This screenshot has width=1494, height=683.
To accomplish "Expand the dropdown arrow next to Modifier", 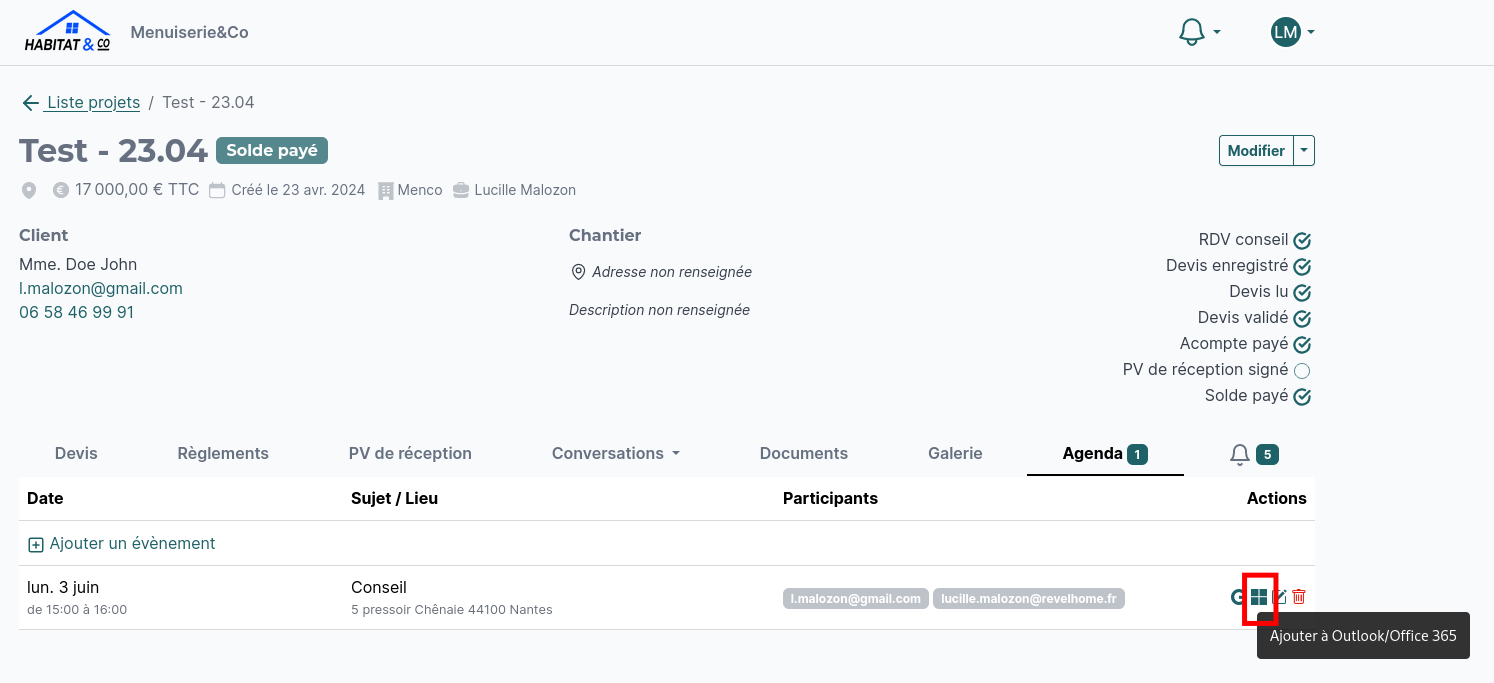I will click(1304, 151).
